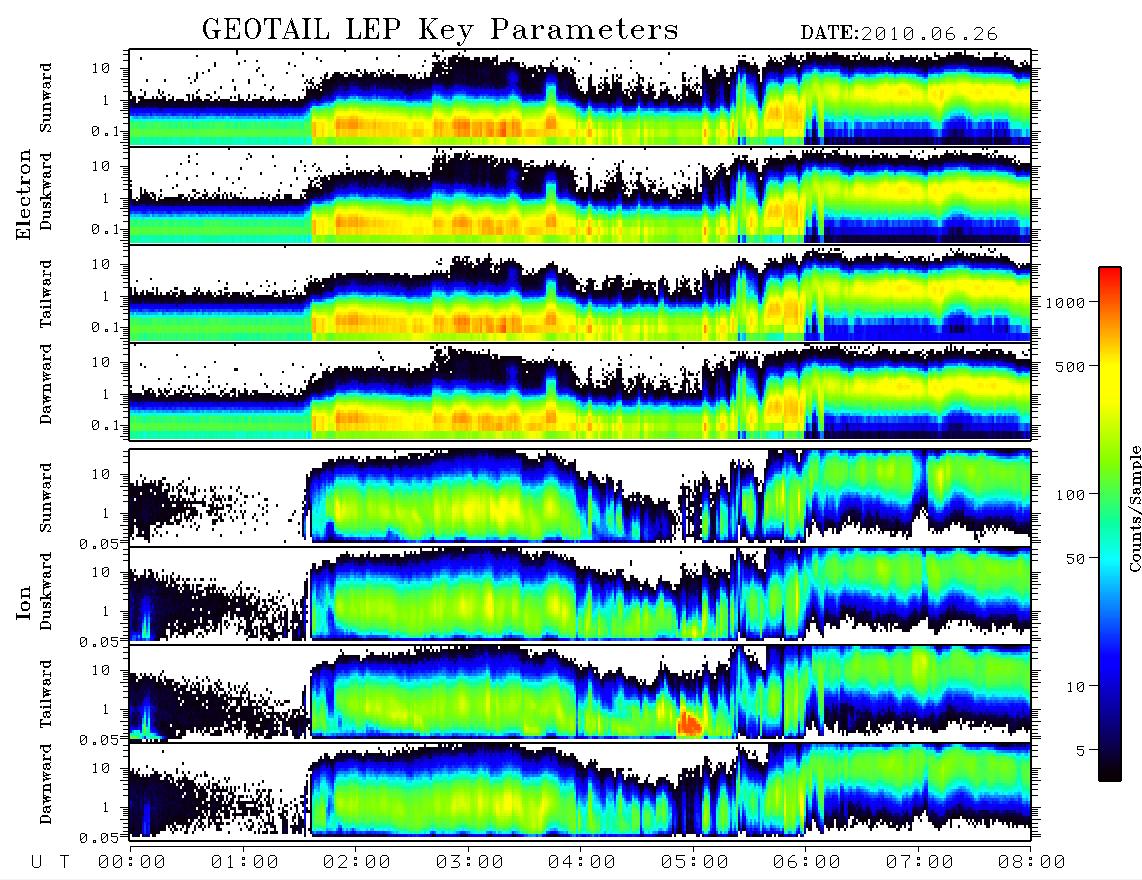Click the date text '2010.06.26'

[929, 34]
